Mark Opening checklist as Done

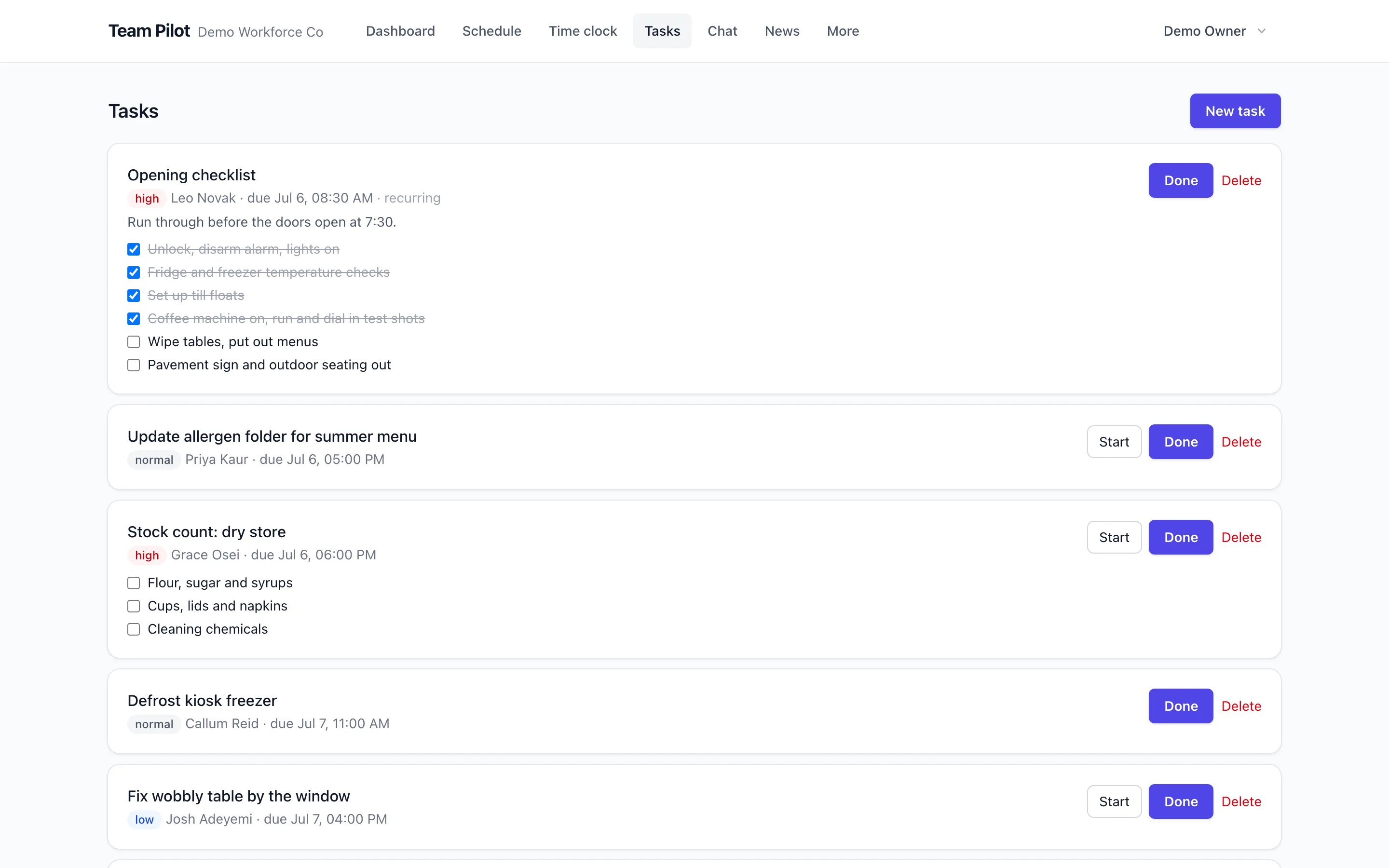pyautogui.click(x=1181, y=180)
